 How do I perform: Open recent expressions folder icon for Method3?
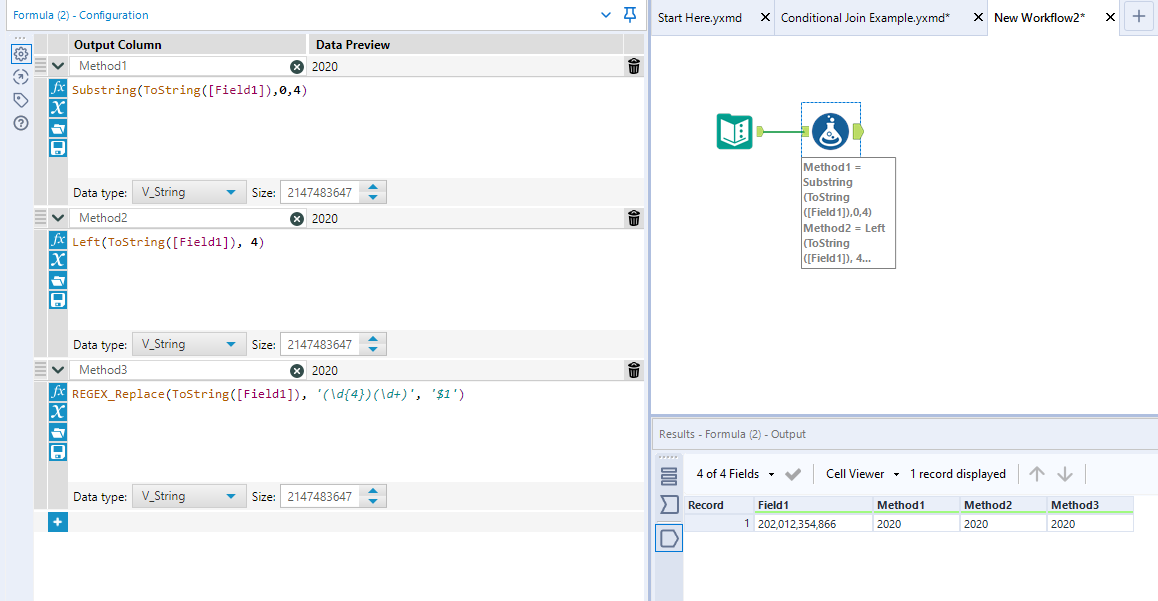[x=58, y=432]
